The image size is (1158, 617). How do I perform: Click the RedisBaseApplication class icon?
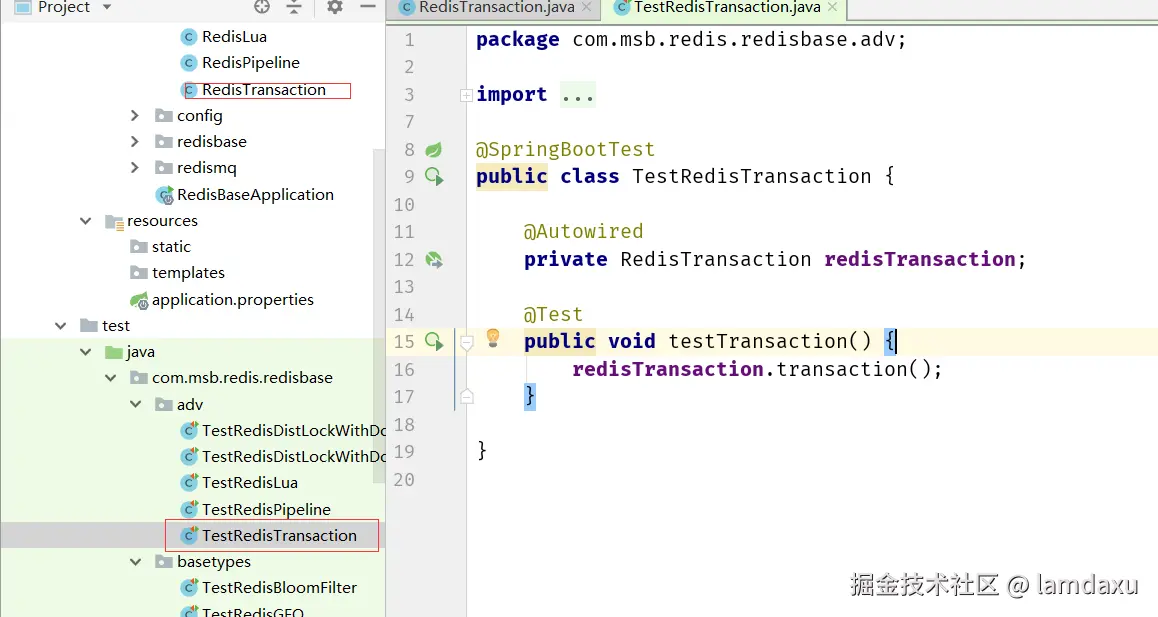[164, 195]
